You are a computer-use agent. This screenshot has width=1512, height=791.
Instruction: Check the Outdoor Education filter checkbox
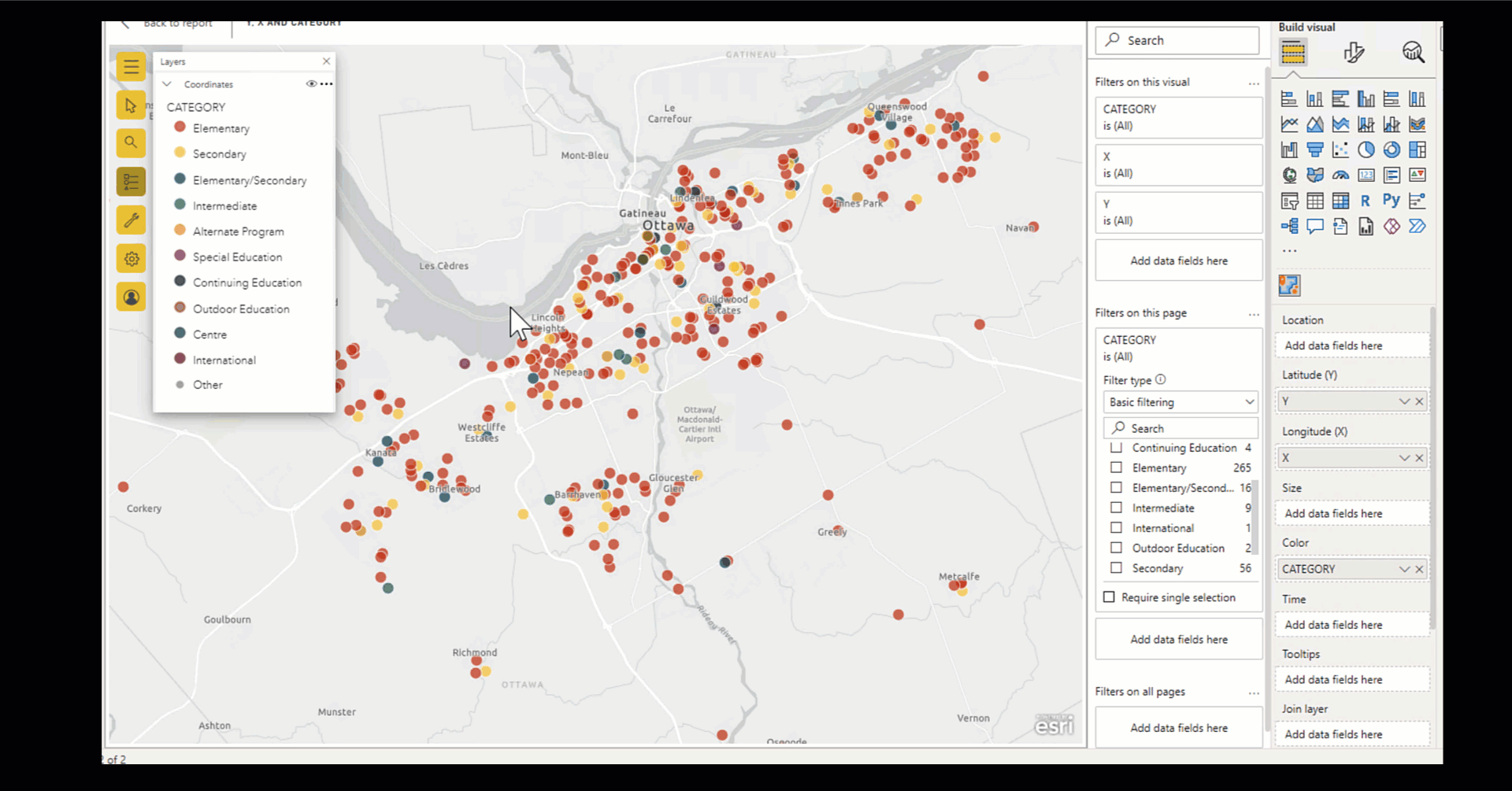pyautogui.click(x=1116, y=548)
